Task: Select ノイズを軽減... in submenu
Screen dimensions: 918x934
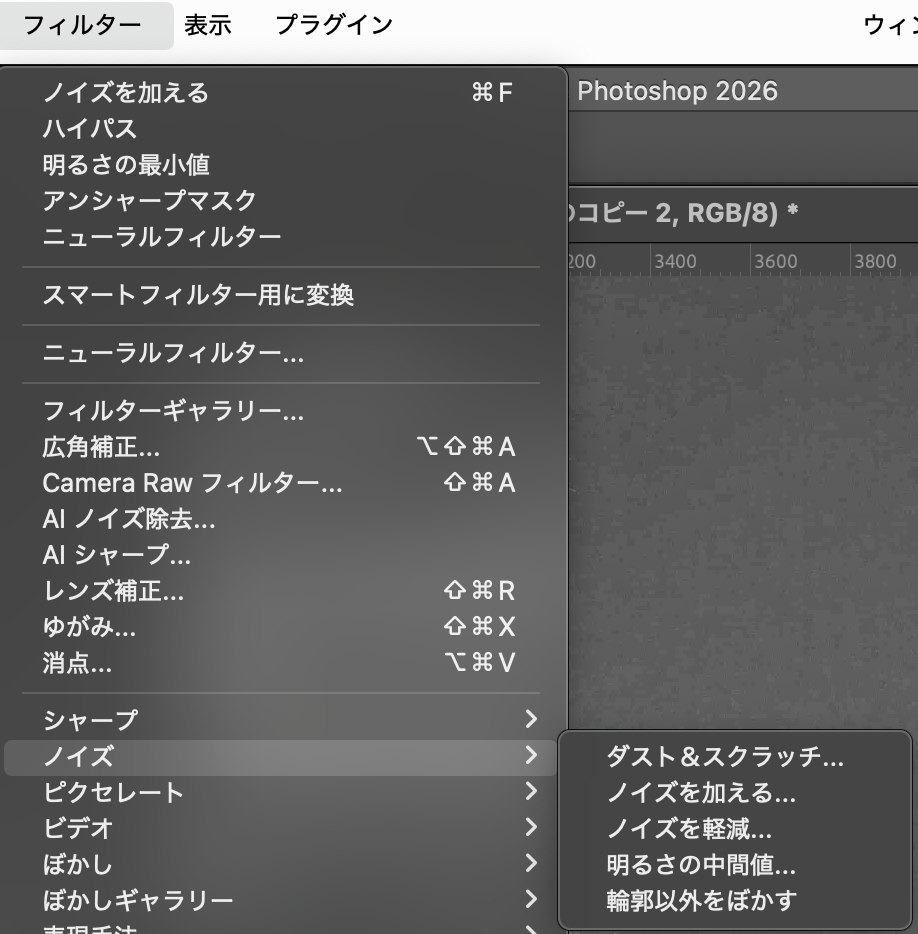Action: coord(689,829)
